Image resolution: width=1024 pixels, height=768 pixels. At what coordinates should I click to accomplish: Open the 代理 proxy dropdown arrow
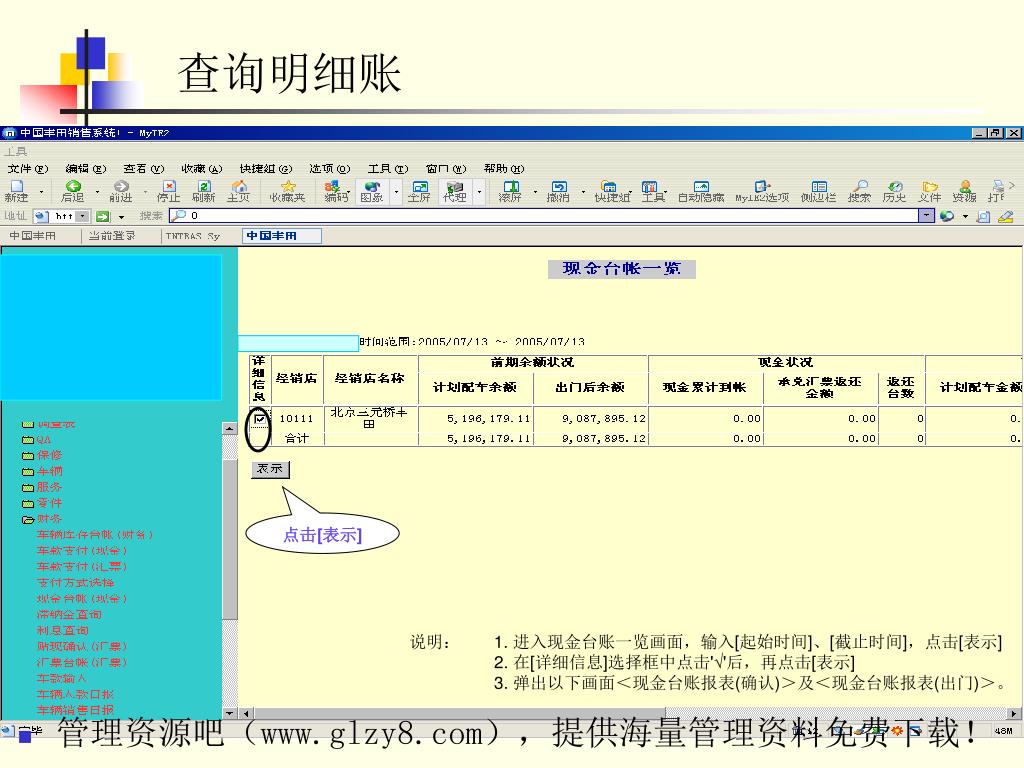[479, 192]
